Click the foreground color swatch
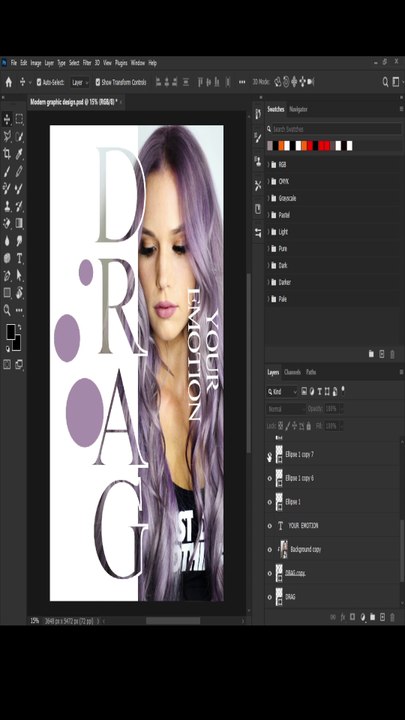405x720 pixels. 10,332
